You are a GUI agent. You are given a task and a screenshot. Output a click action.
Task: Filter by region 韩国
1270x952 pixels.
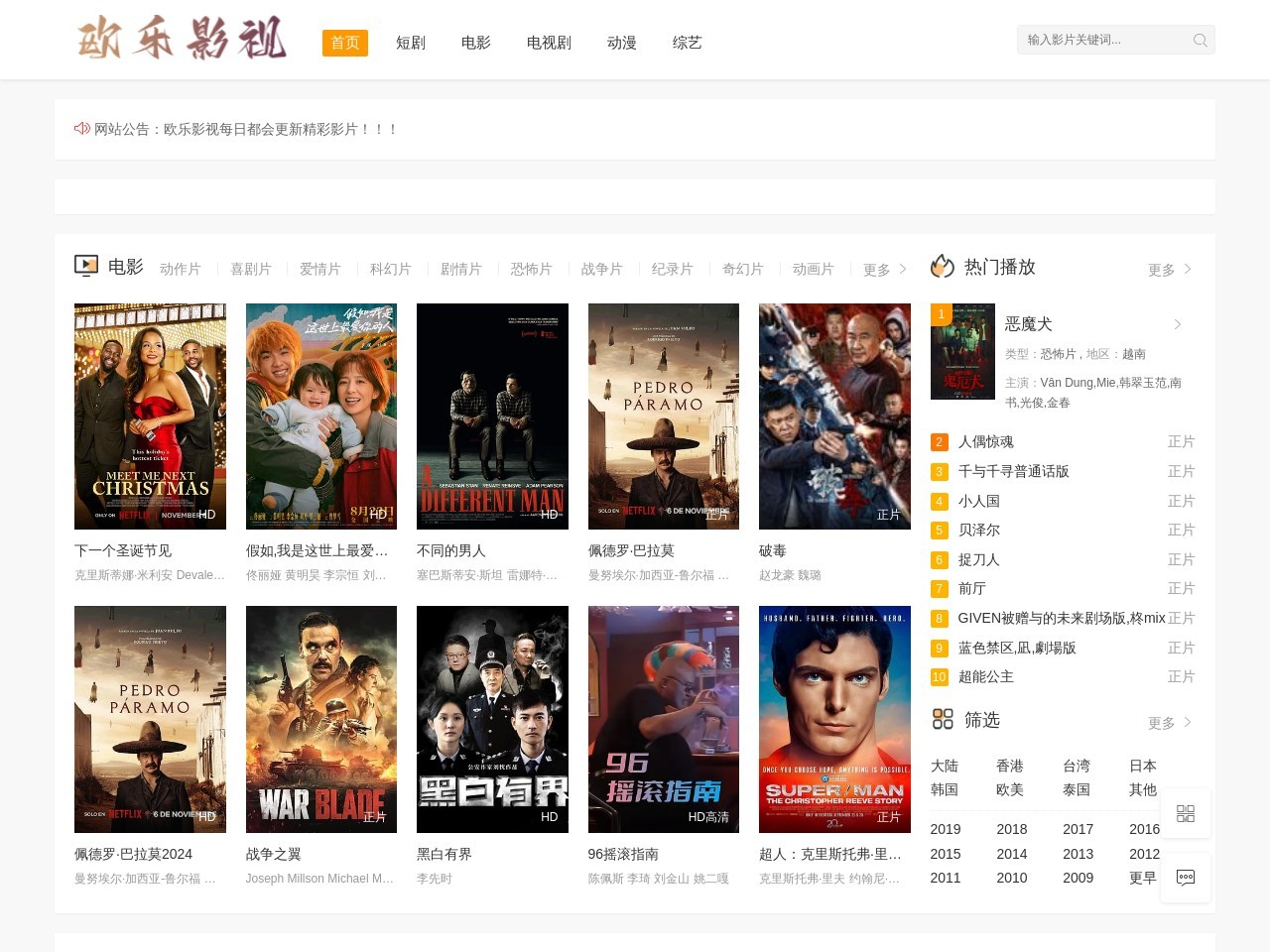[x=945, y=789]
